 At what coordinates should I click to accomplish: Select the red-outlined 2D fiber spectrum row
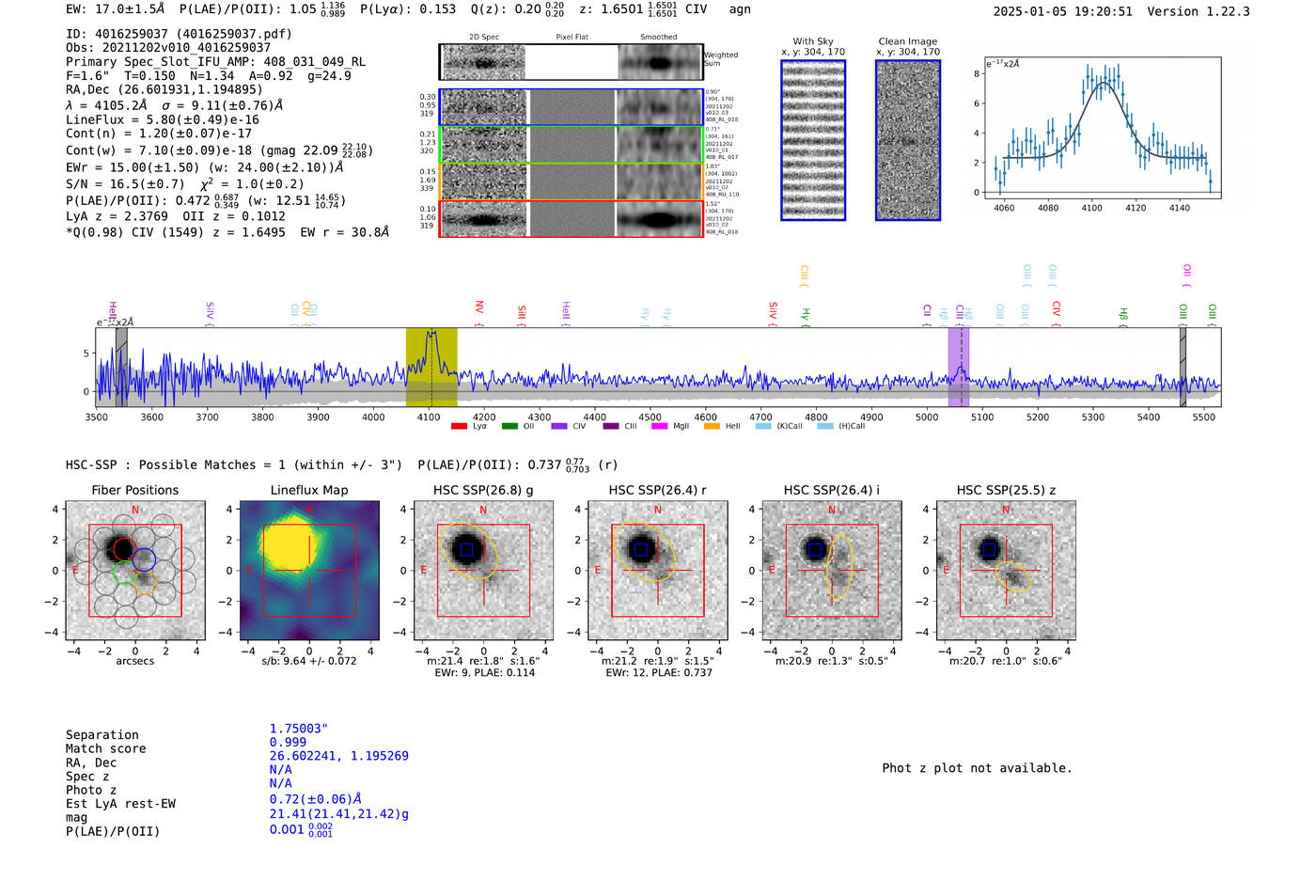[x=571, y=218]
